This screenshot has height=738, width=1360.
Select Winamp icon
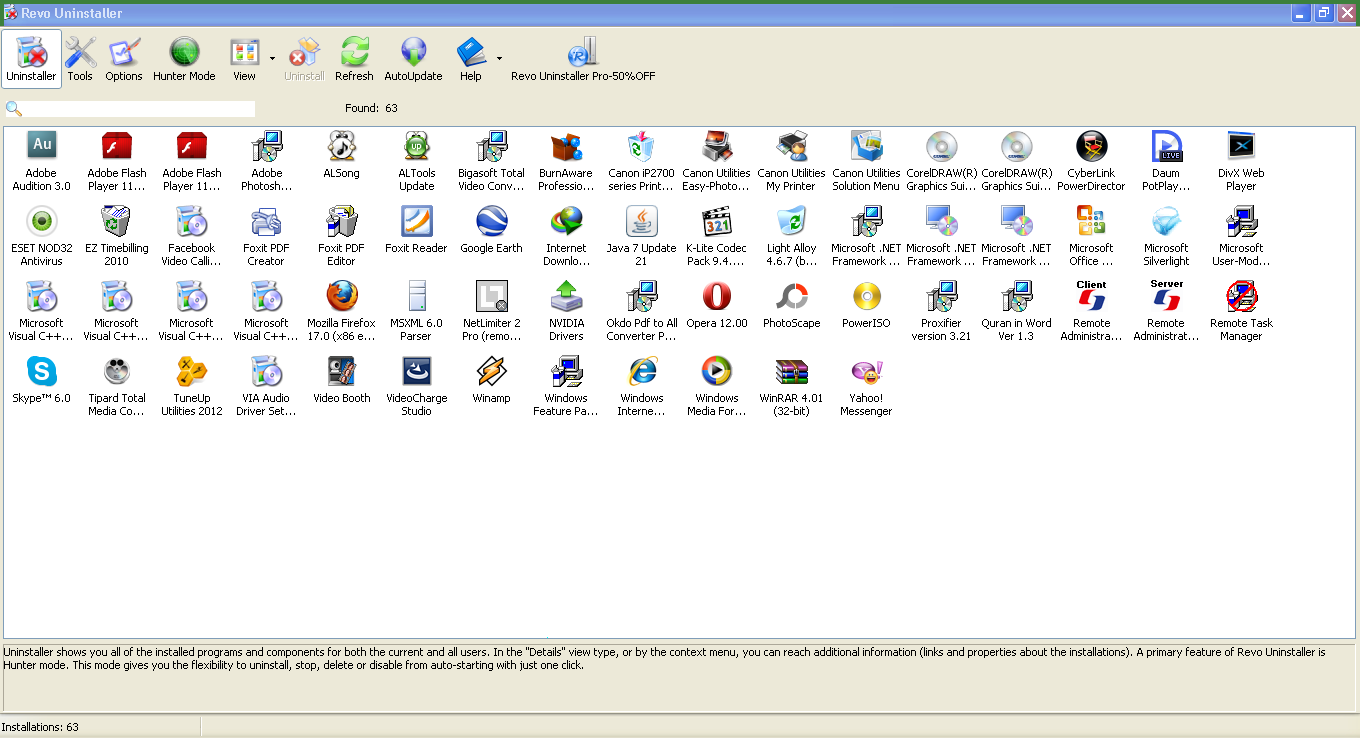[x=492, y=370]
